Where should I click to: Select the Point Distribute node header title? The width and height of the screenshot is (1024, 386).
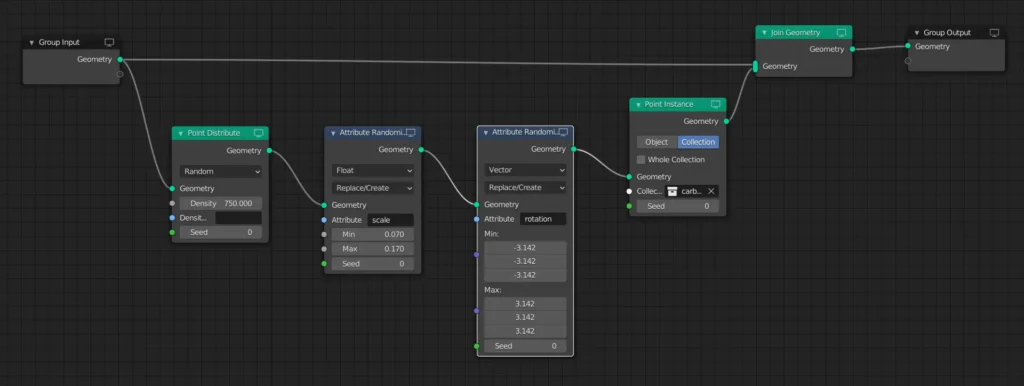pyautogui.click(x=214, y=133)
